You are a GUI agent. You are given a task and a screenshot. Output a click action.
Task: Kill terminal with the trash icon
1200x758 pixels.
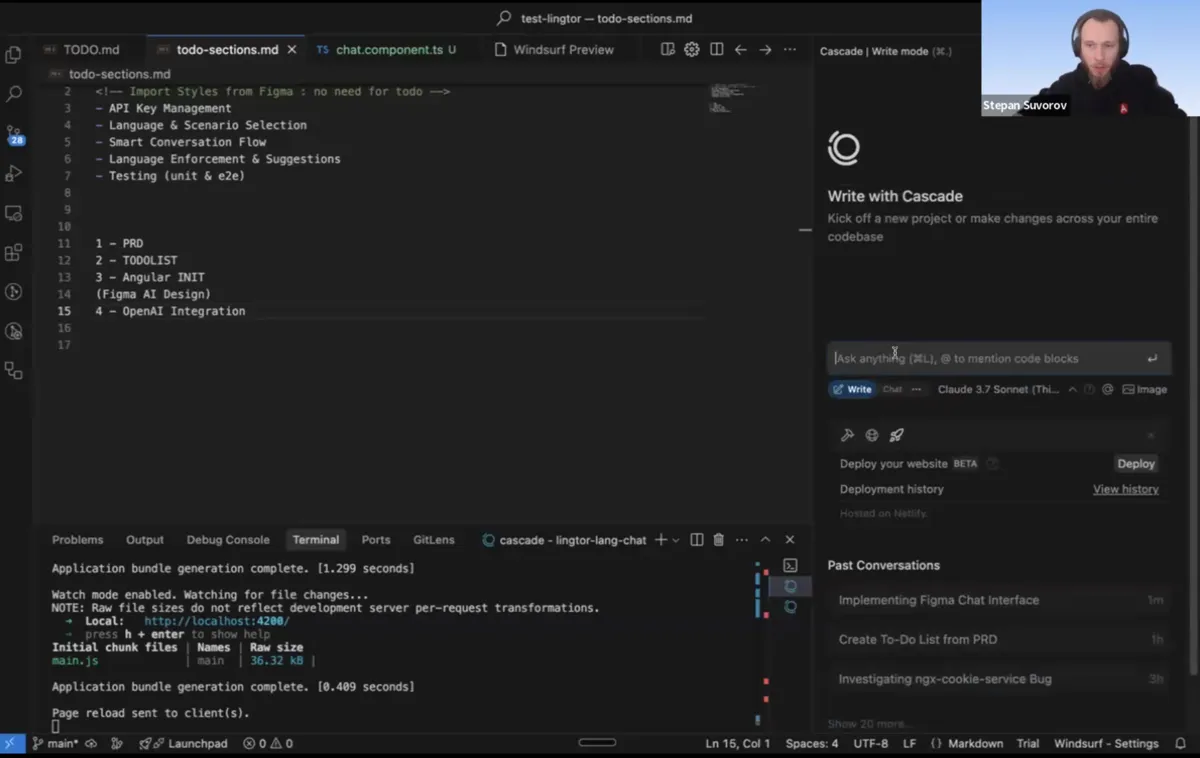click(x=718, y=540)
